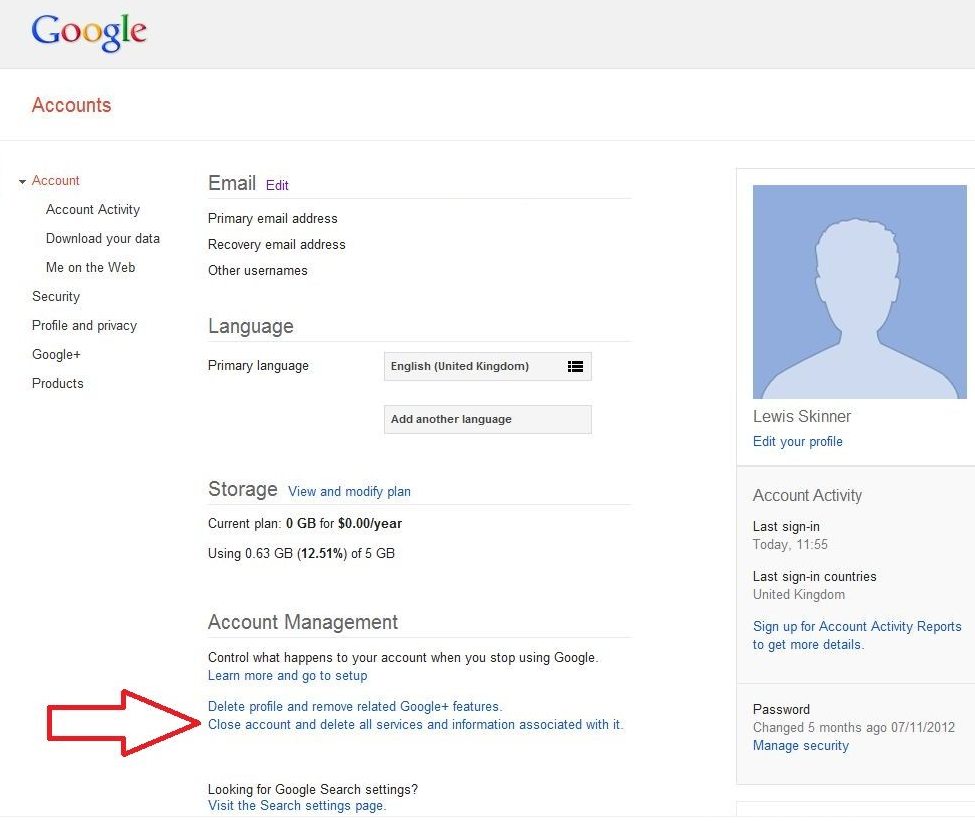The width and height of the screenshot is (975, 838).
Task: Click Add another language button
Action: (x=488, y=419)
